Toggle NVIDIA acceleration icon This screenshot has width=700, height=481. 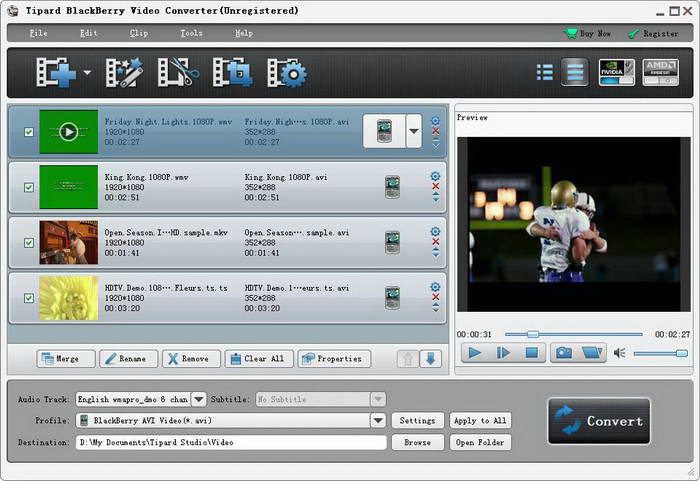point(616,72)
